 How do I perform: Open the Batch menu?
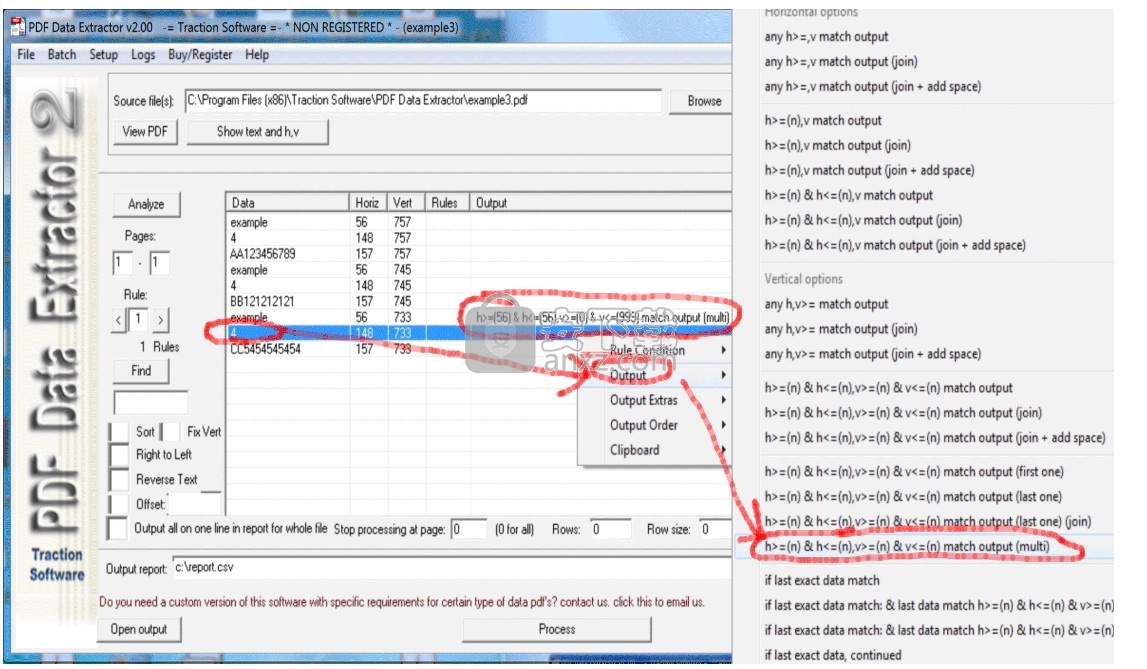[x=61, y=55]
